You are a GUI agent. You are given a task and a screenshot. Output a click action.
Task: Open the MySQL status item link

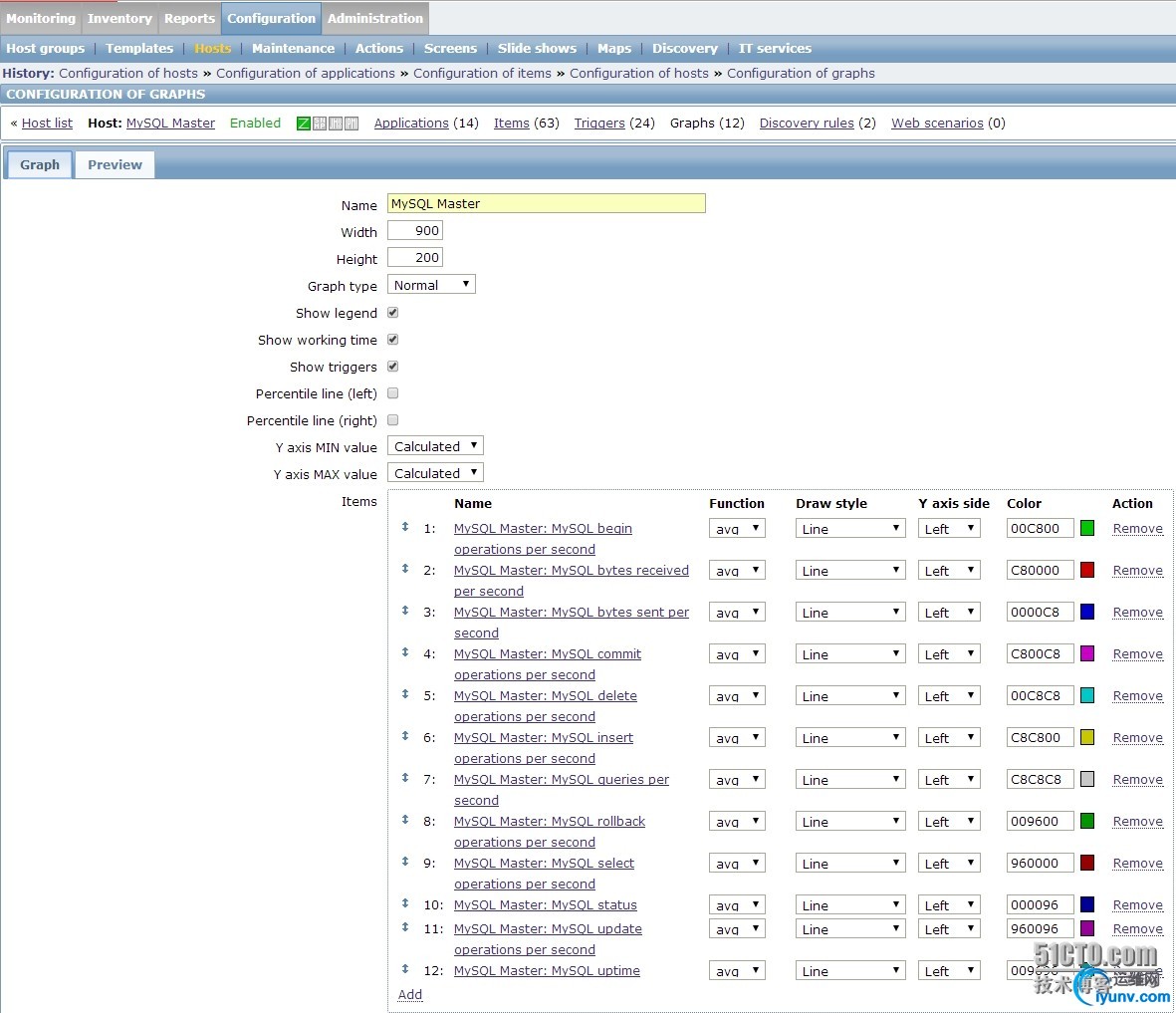546,905
